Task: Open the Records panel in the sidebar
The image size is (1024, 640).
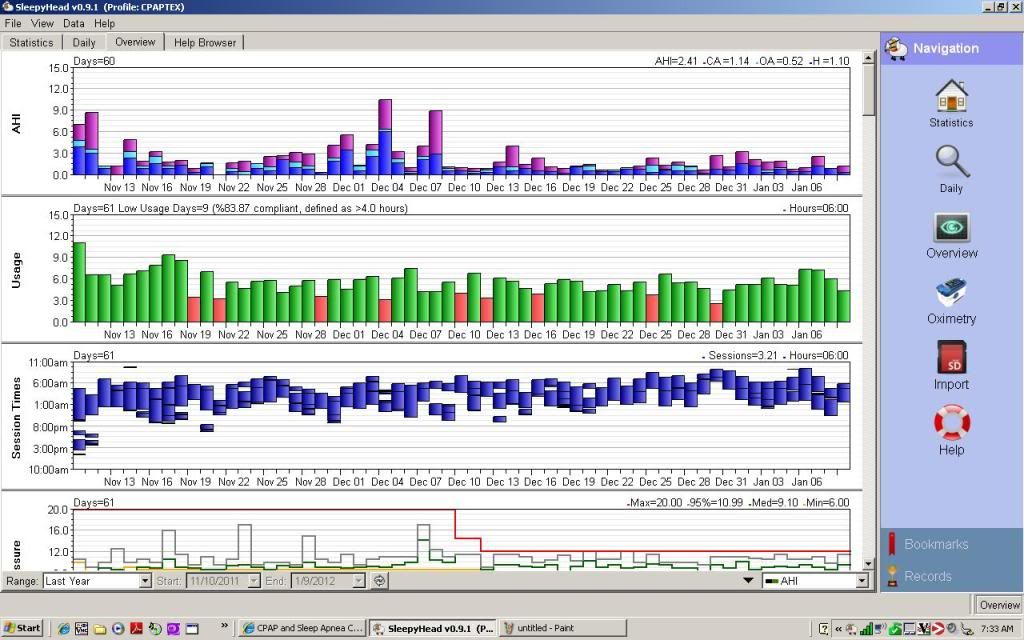Action: 927,576
